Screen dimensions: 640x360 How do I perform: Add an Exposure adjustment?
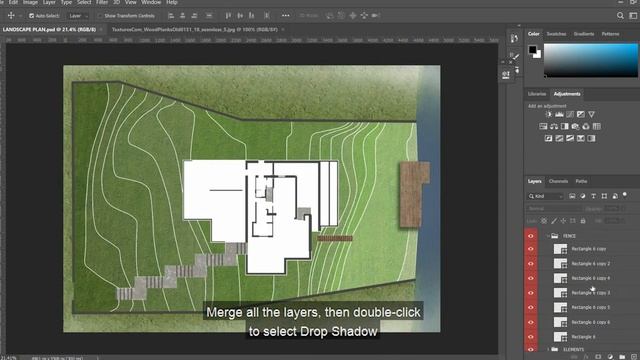point(580,115)
